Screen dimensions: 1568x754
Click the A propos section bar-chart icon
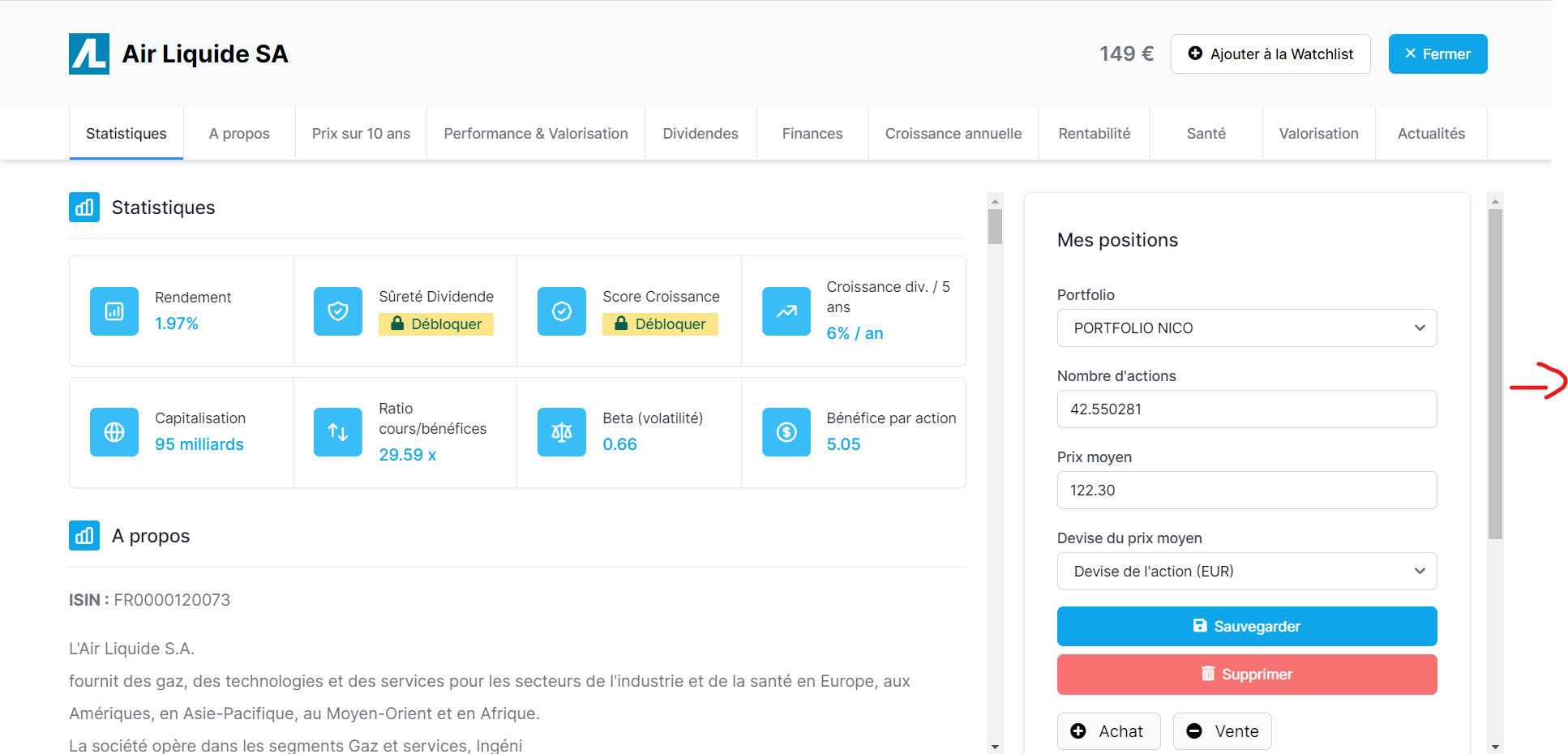click(x=84, y=536)
